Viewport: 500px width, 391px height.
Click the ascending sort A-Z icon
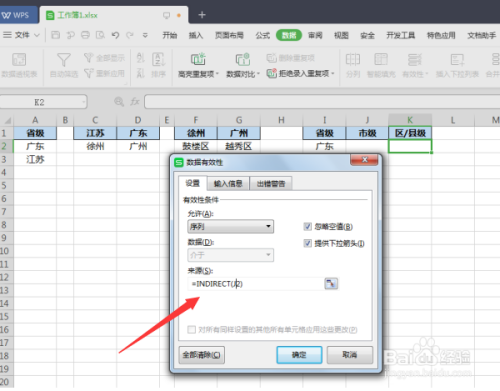[140, 57]
